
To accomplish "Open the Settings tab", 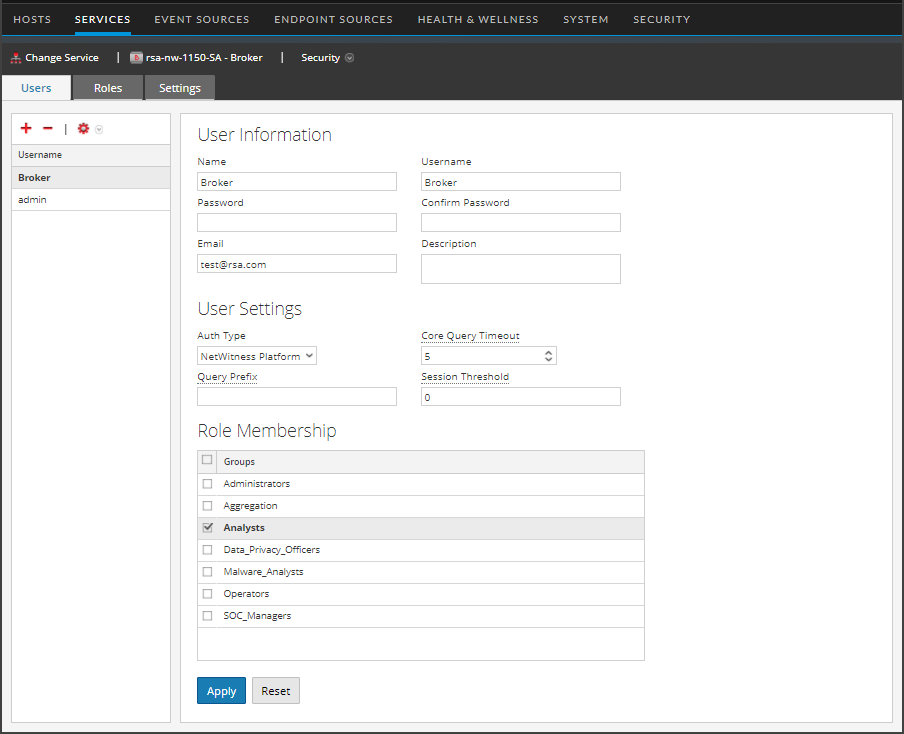I will [x=179, y=87].
